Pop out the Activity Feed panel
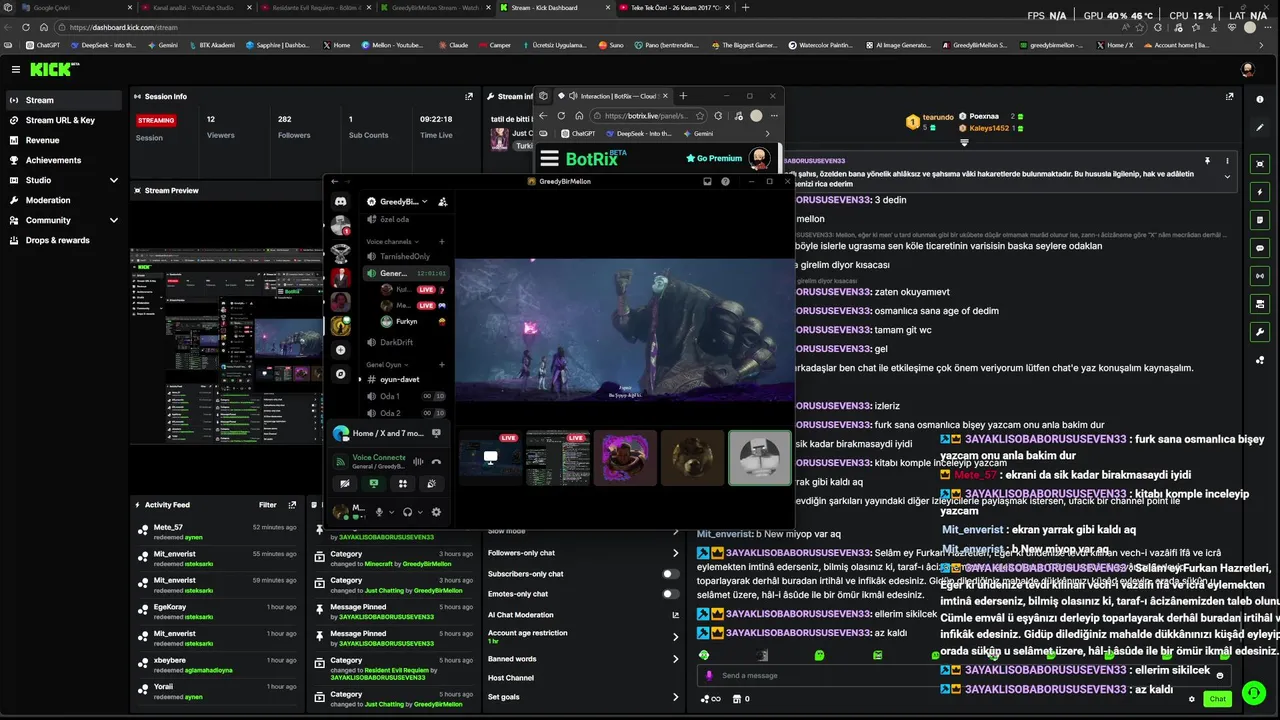Image resolution: width=1280 pixels, height=720 pixels. click(x=292, y=505)
